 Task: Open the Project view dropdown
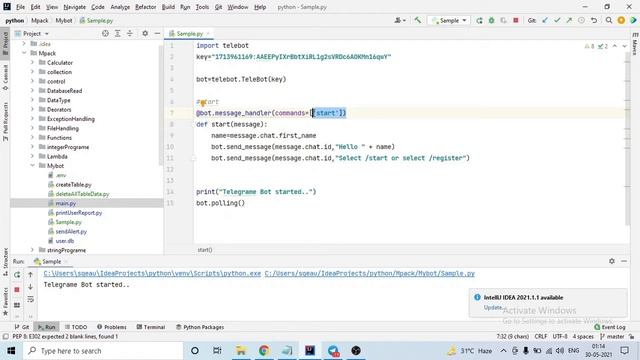point(32,33)
